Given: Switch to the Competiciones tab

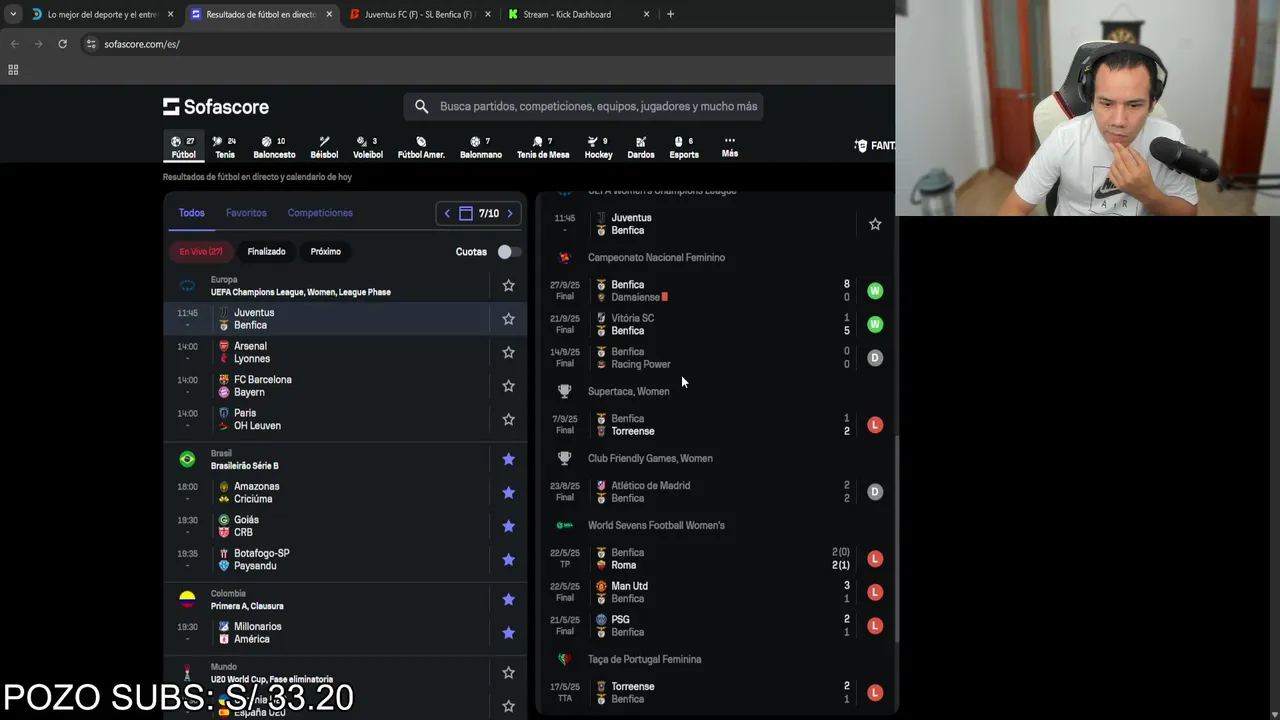Looking at the screenshot, I should tap(320, 213).
